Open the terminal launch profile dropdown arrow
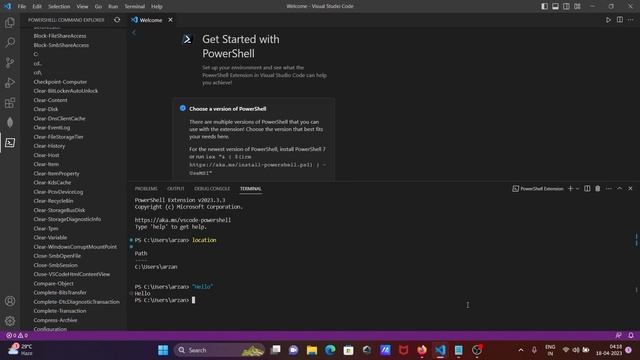The image size is (640, 360). point(578,189)
